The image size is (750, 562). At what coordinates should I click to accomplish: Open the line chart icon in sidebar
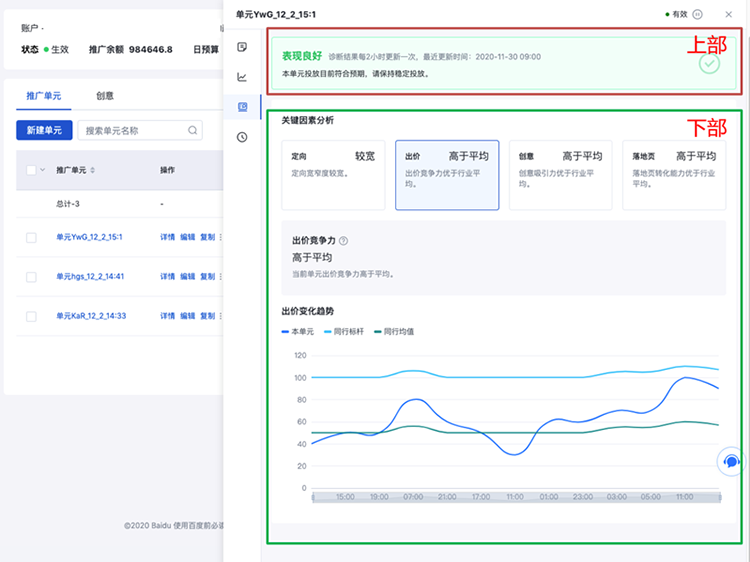point(242,77)
